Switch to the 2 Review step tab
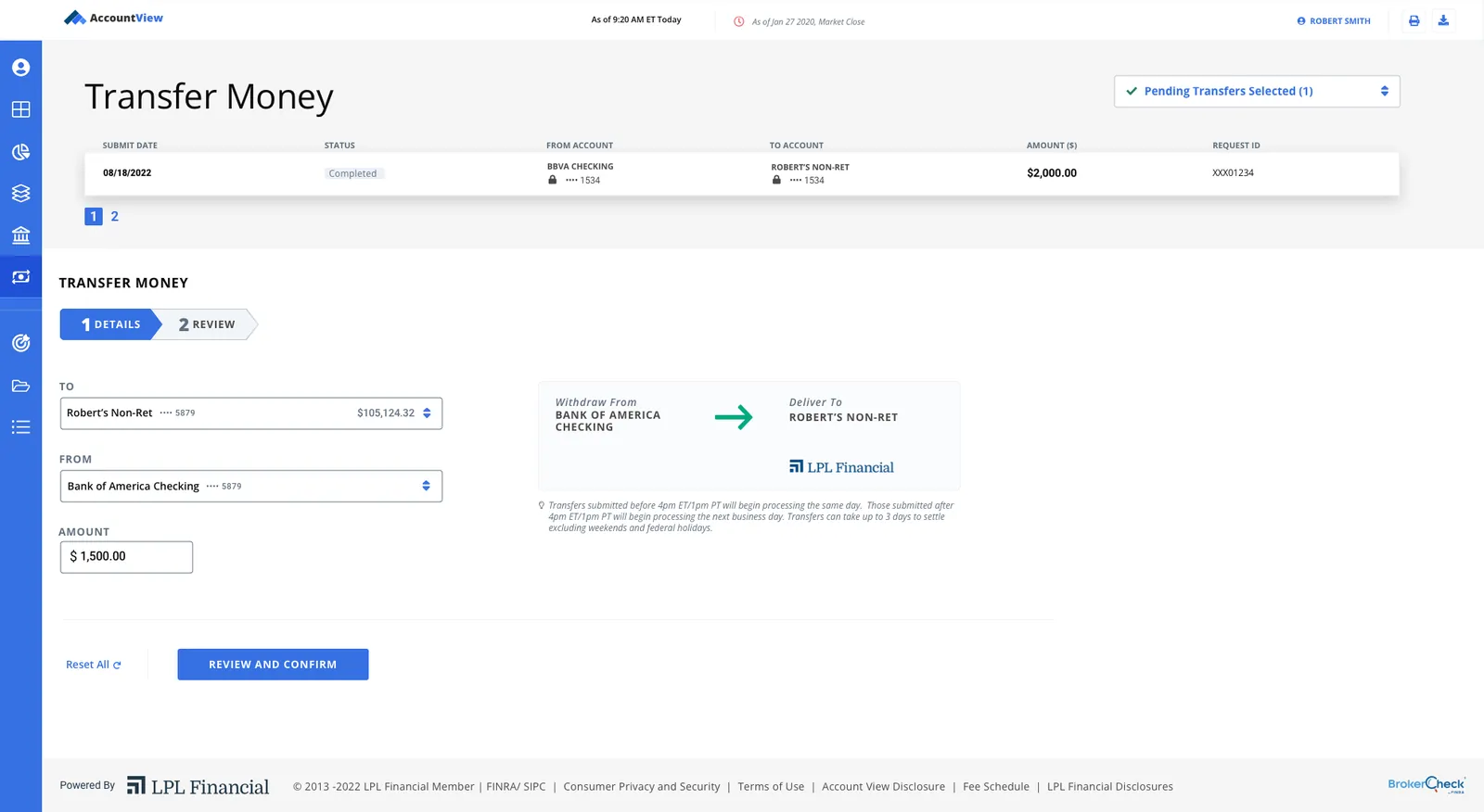Screen dimensions: 1484x812 207,324
